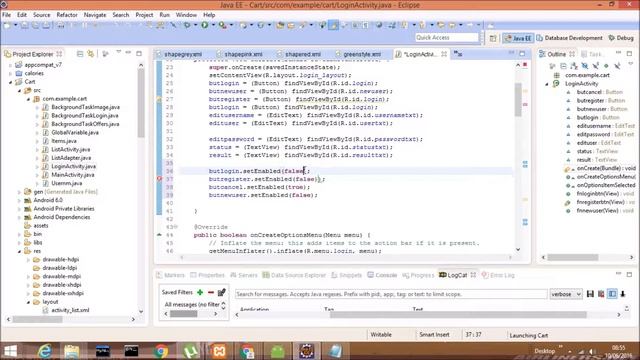Clear the LogCat log icon

pyautogui.click(x=601, y=294)
